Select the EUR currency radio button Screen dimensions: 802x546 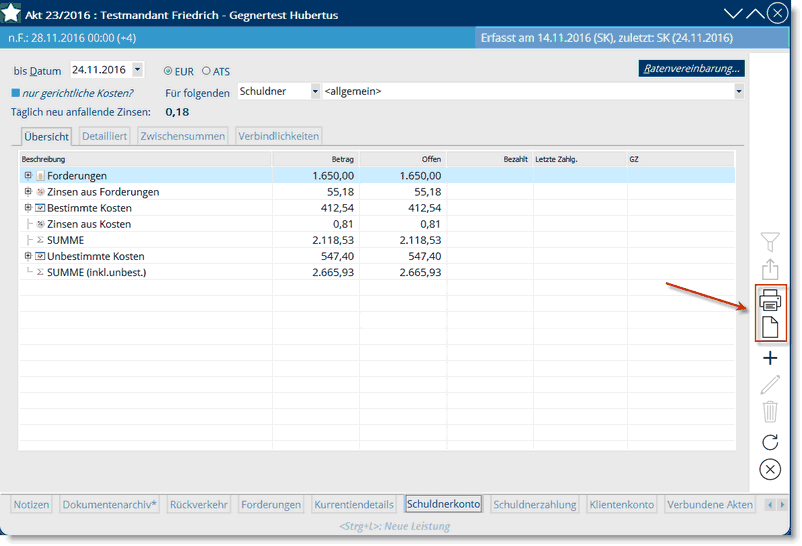click(x=168, y=71)
